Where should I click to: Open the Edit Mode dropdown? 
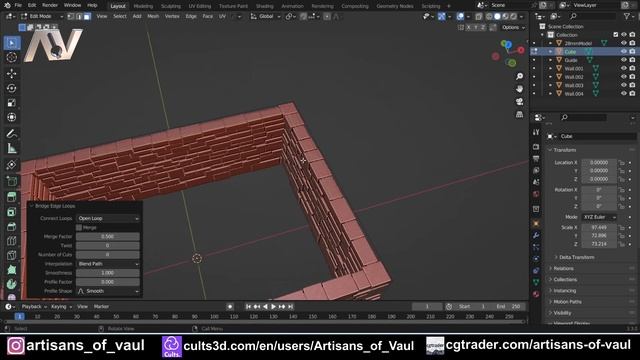(x=42, y=16)
